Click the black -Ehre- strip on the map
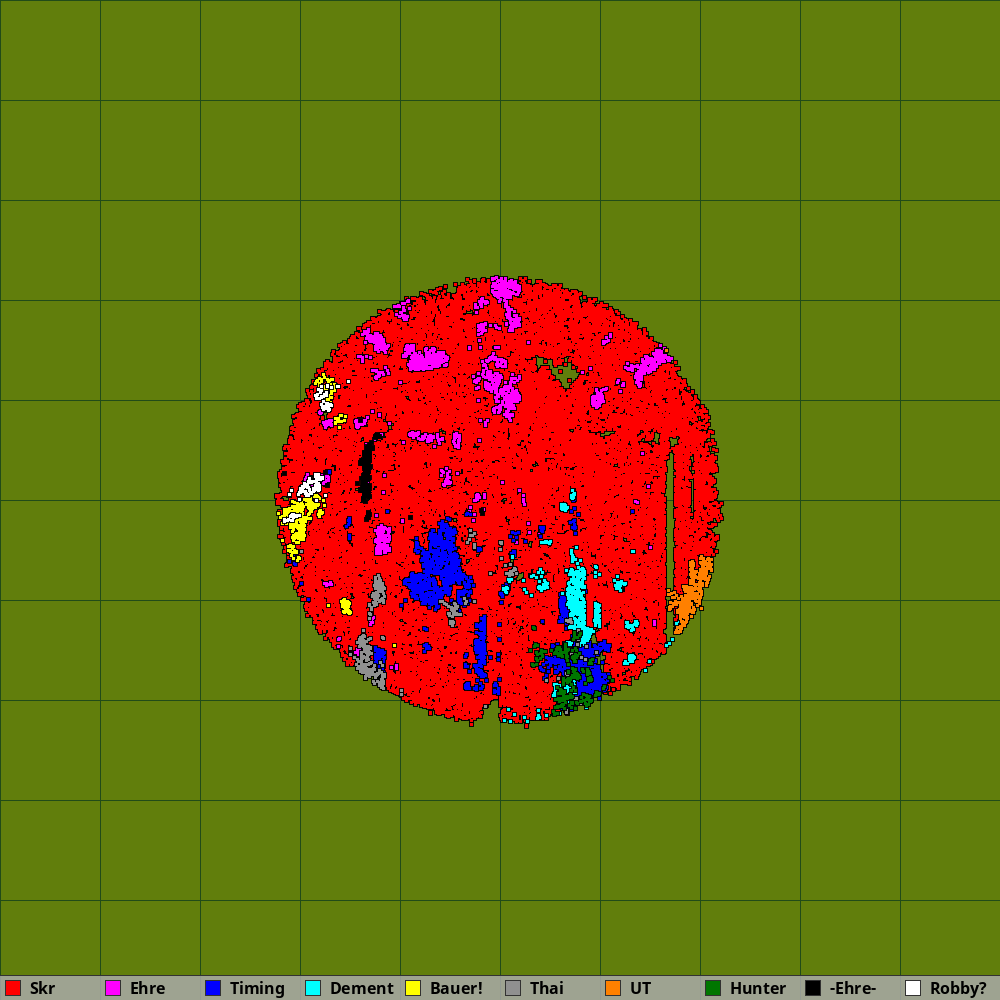1000x1000 pixels. coord(366,470)
